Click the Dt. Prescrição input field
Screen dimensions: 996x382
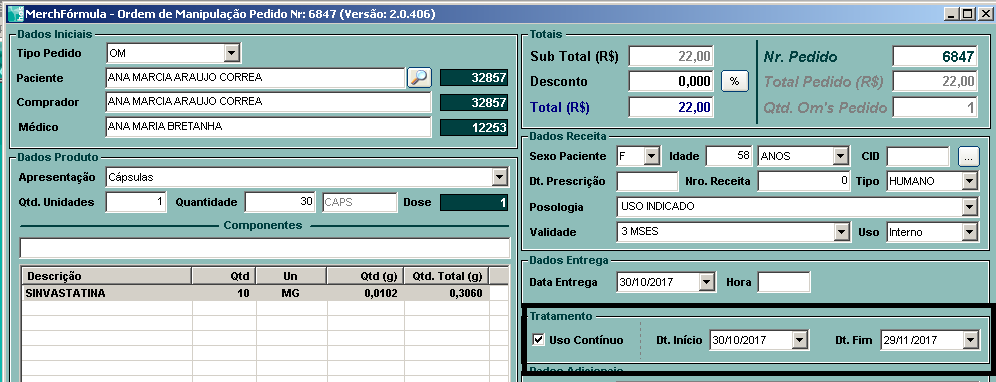pos(647,181)
